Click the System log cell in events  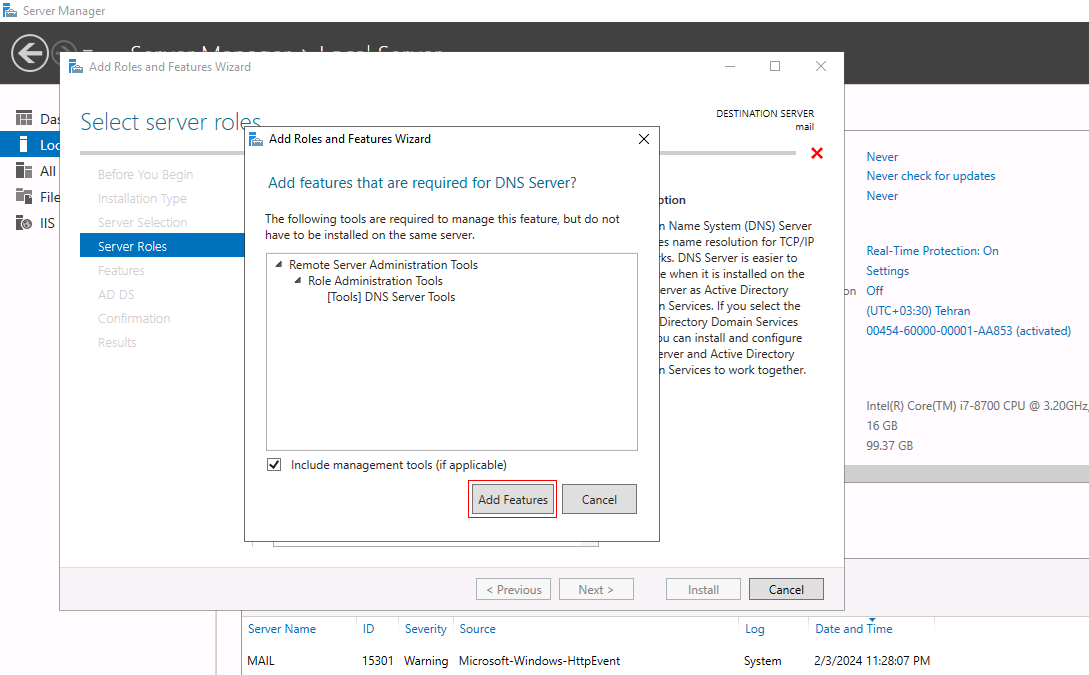coord(763,660)
